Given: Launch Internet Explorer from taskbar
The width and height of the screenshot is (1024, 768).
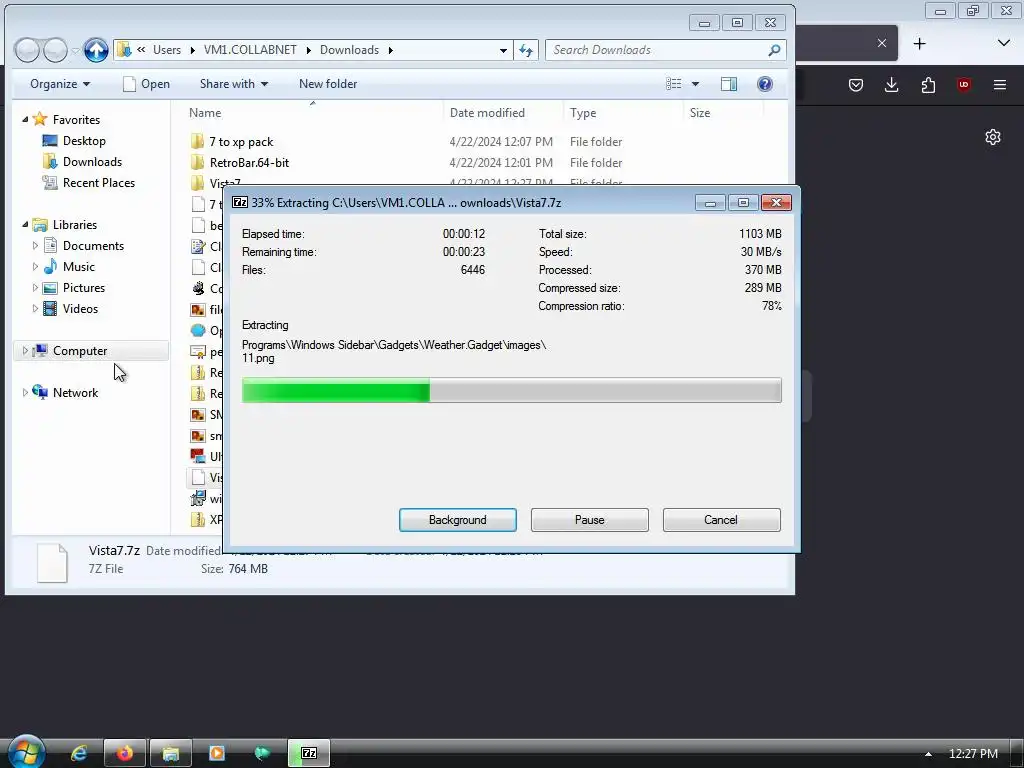Looking at the screenshot, I should 79,754.
